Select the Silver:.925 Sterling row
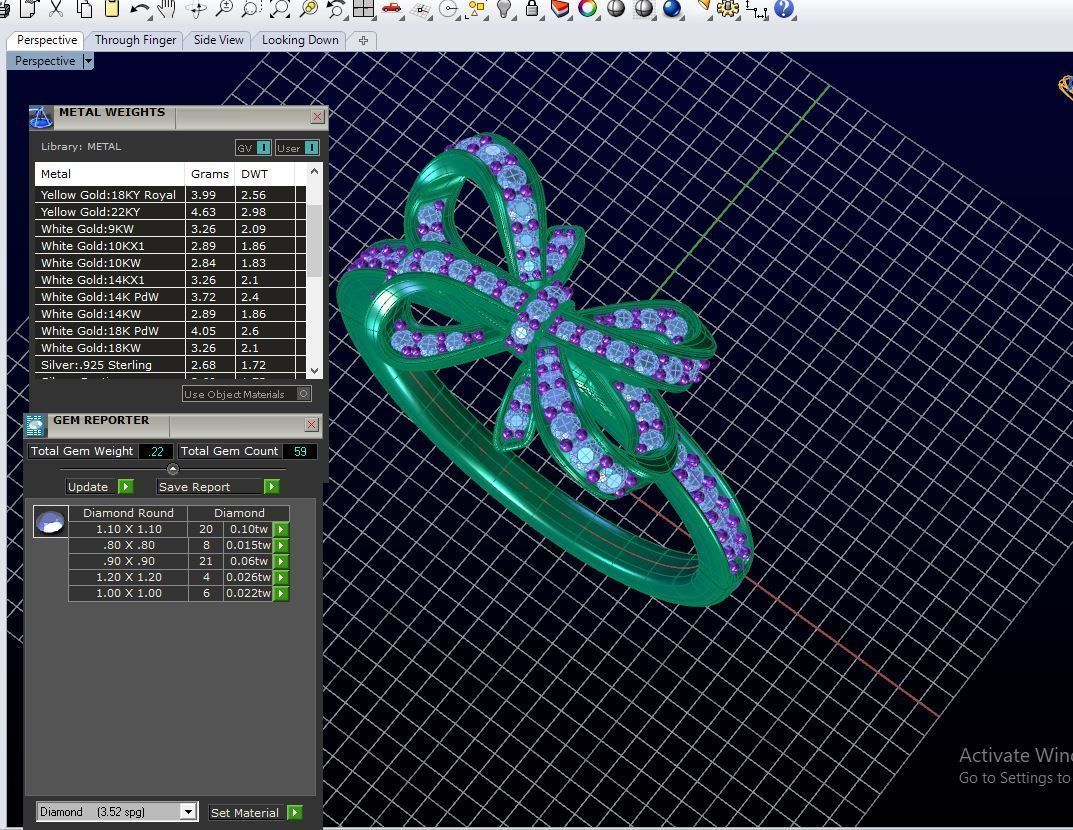Screen dimensions: 1073x830 point(170,365)
